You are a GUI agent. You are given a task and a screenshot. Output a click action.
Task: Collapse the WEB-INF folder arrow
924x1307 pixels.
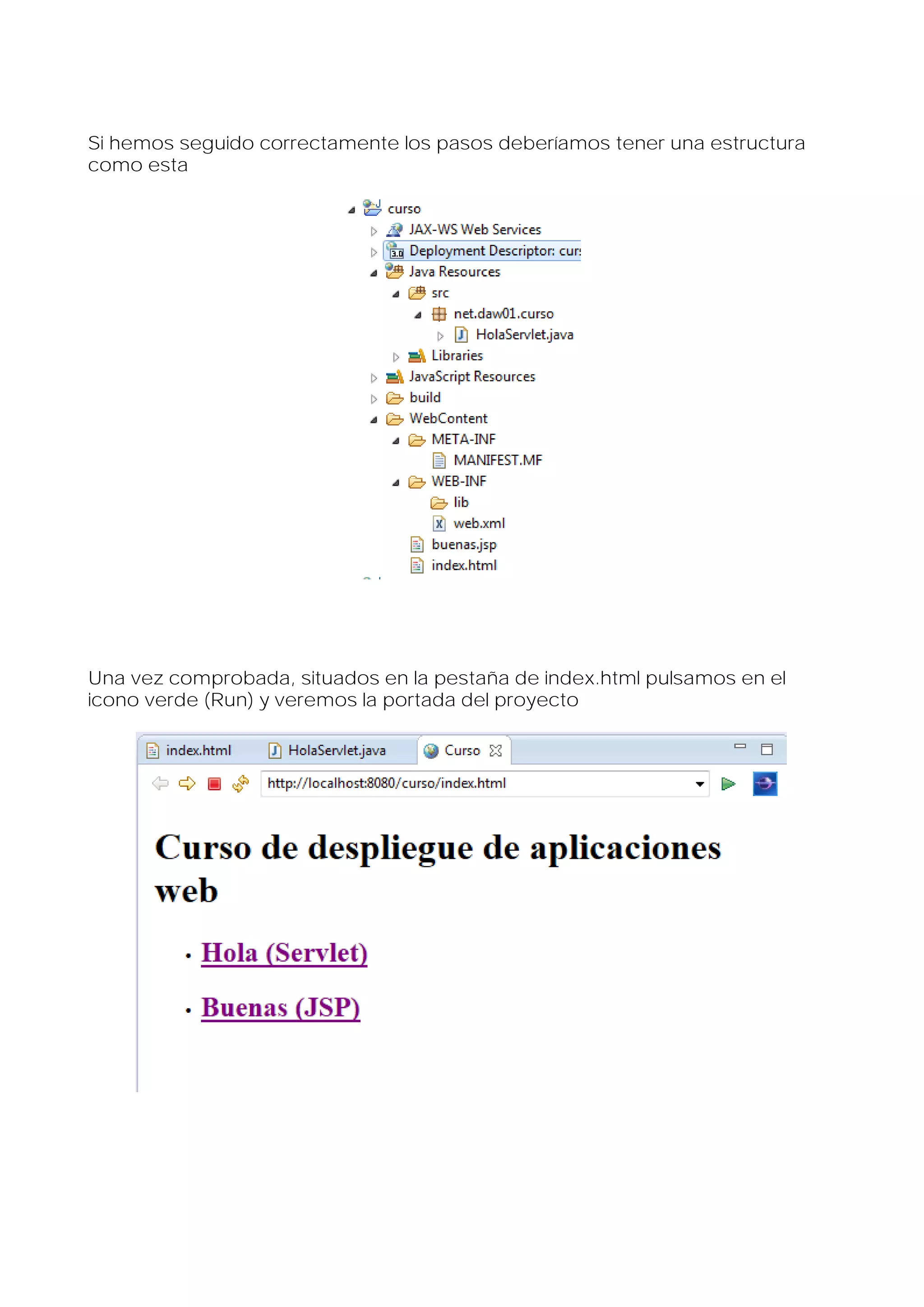pyautogui.click(x=396, y=483)
